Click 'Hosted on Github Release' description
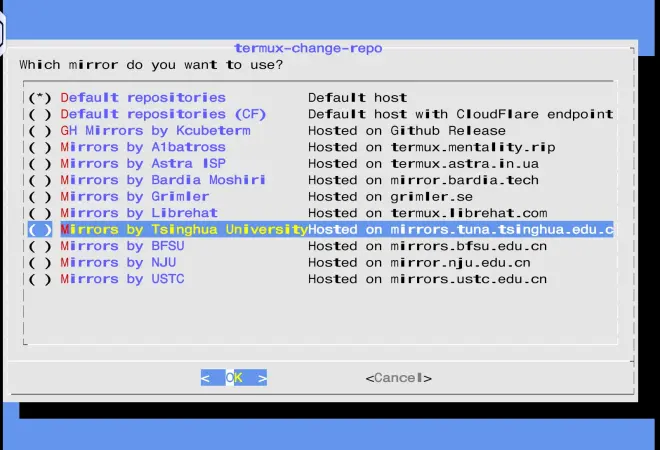Image resolution: width=660 pixels, height=450 pixels. (407, 130)
